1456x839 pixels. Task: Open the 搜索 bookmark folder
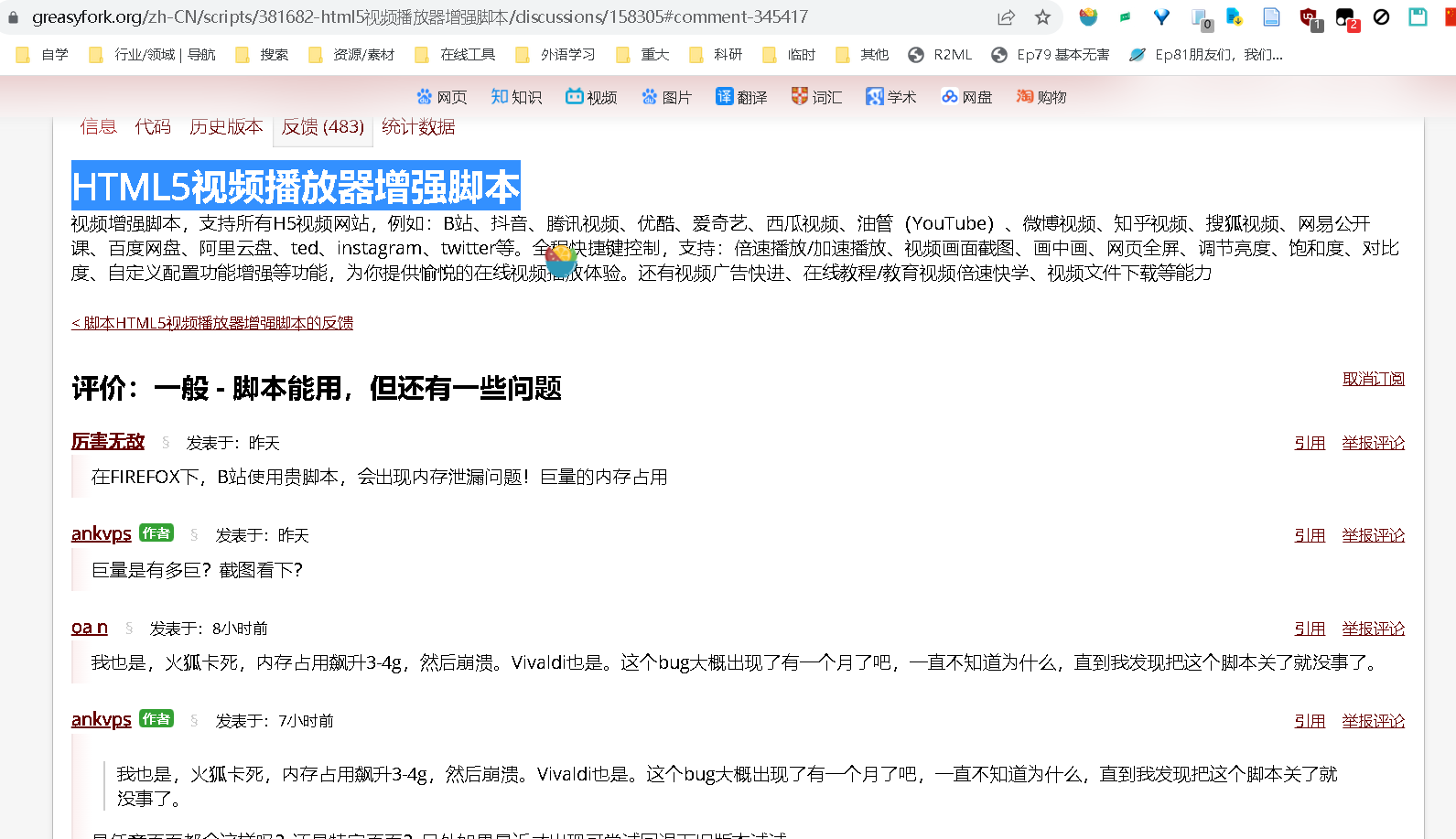coord(262,55)
